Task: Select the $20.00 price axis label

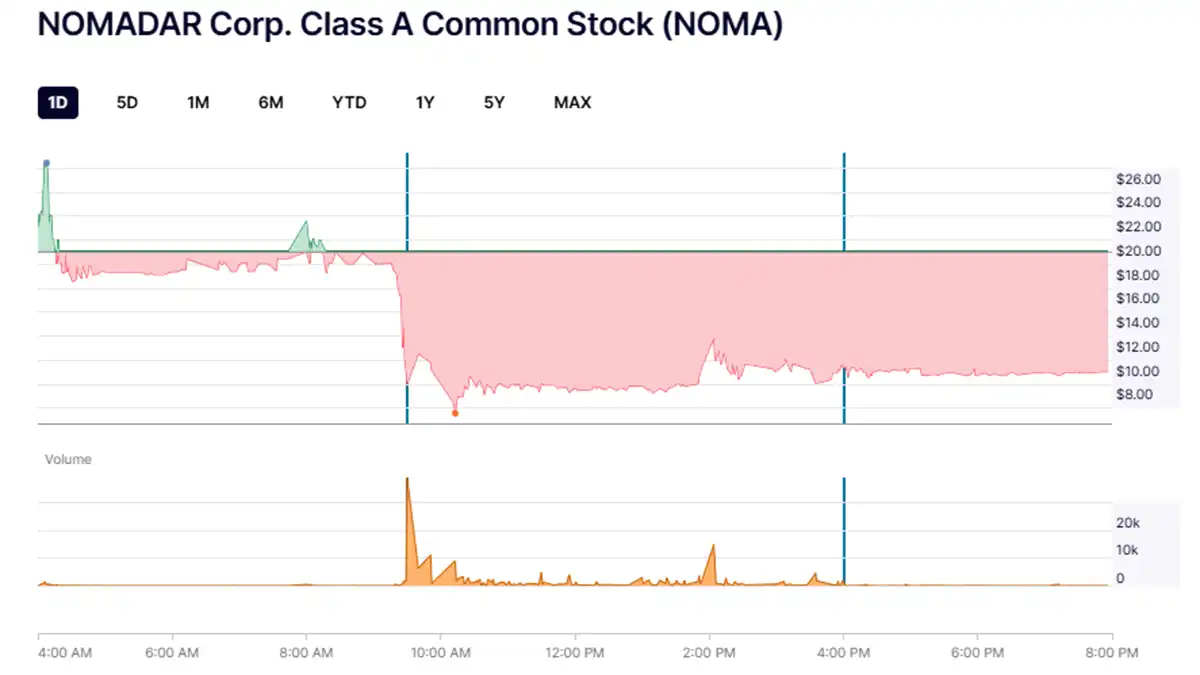Action: point(1137,251)
